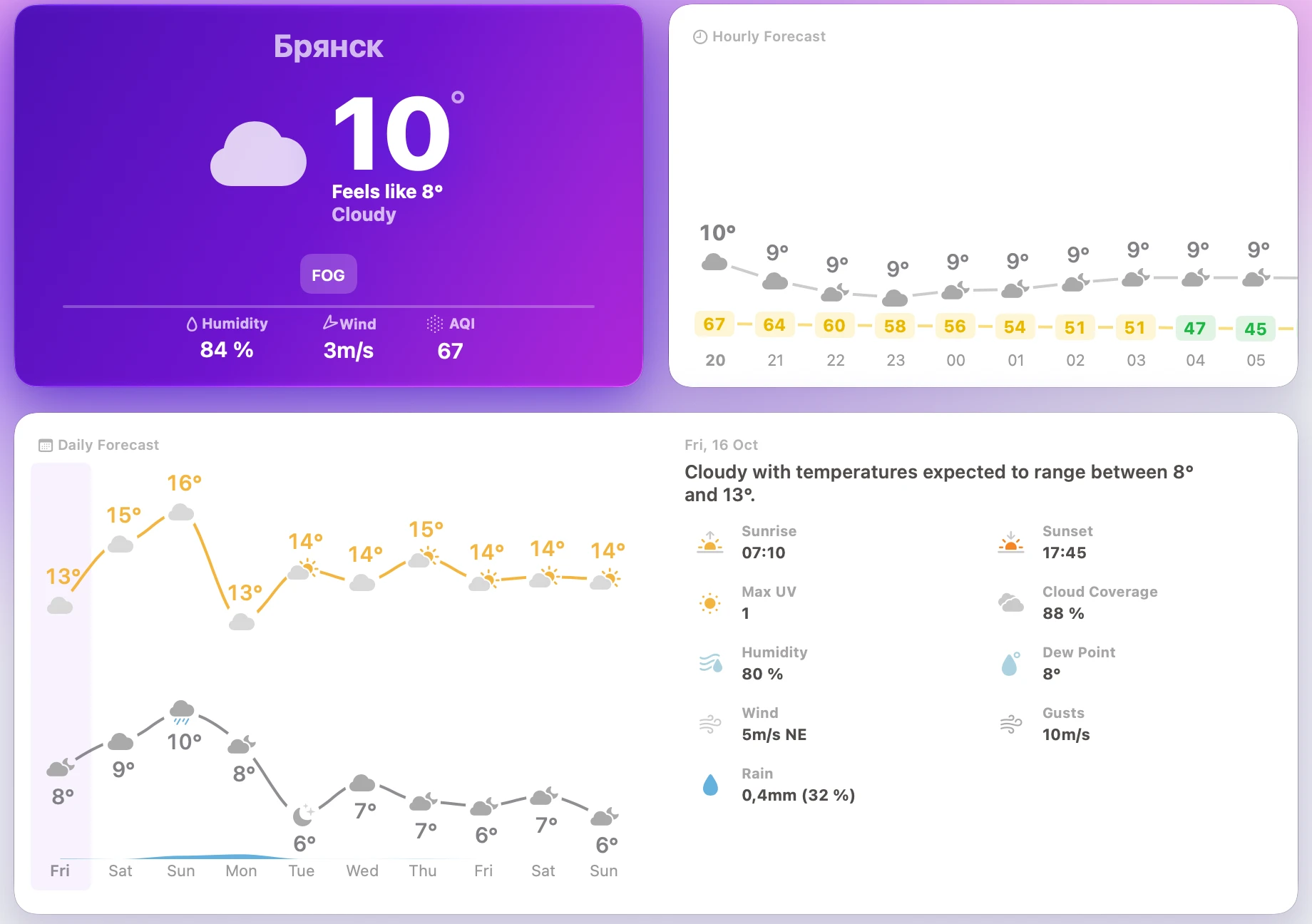The image size is (1312, 924).
Task: Click the AQI dotted icon
Action: (435, 324)
